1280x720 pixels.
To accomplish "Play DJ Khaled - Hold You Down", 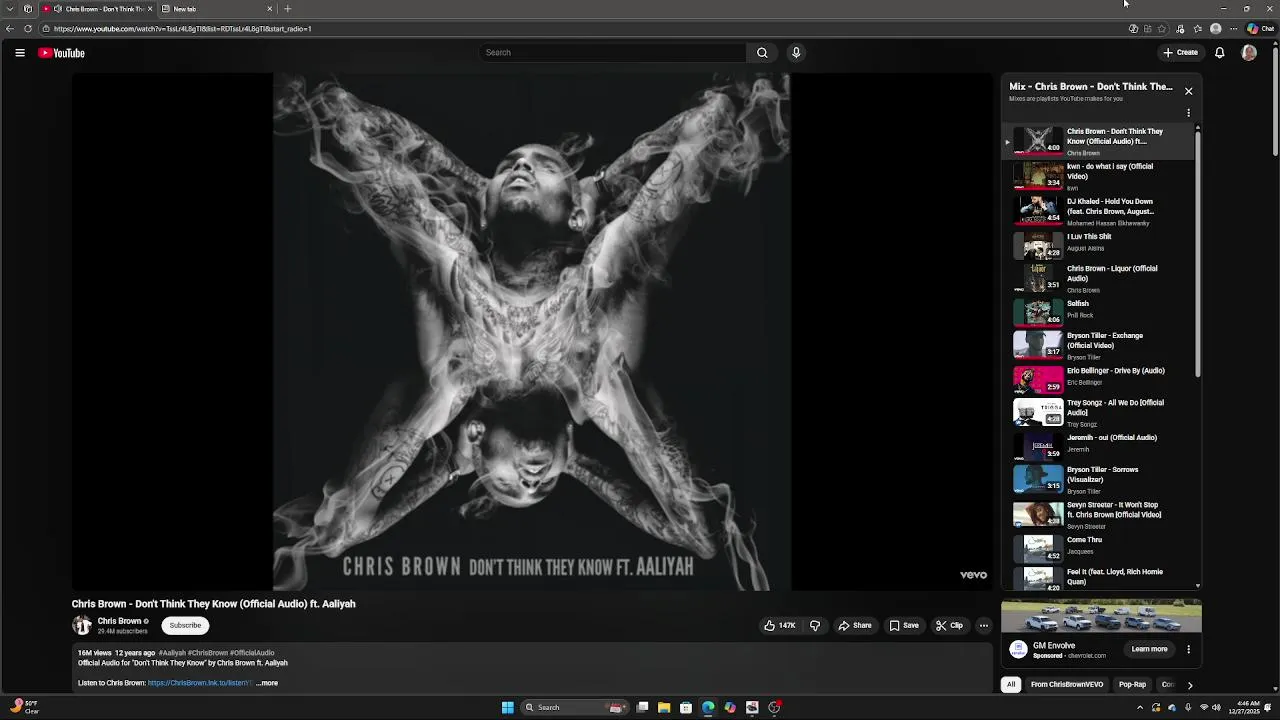I will 1098,211.
